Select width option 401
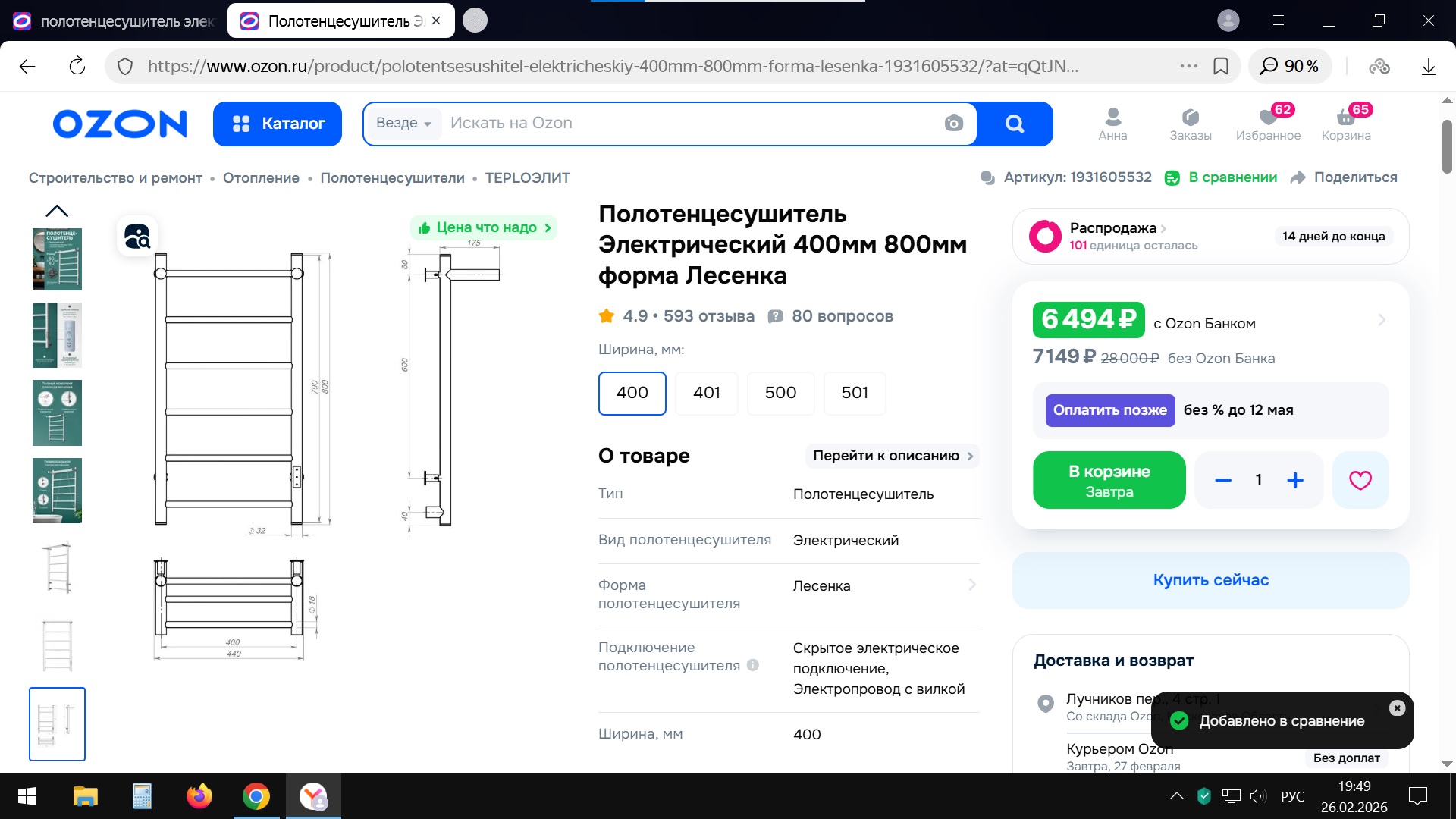Viewport: 1456px width, 819px height. [706, 393]
